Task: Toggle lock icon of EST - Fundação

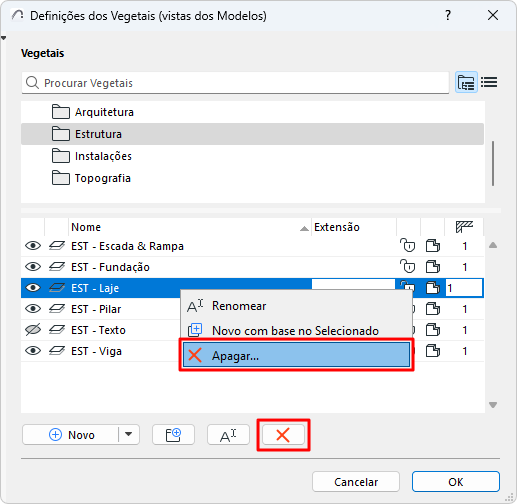Action: point(408,267)
